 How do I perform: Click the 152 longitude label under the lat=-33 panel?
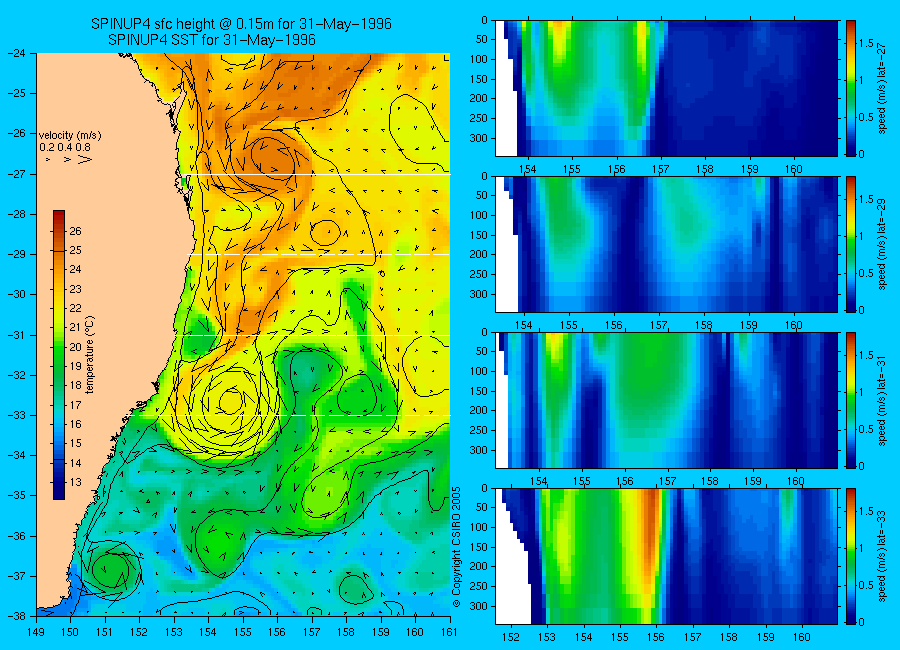click(511, 637)
